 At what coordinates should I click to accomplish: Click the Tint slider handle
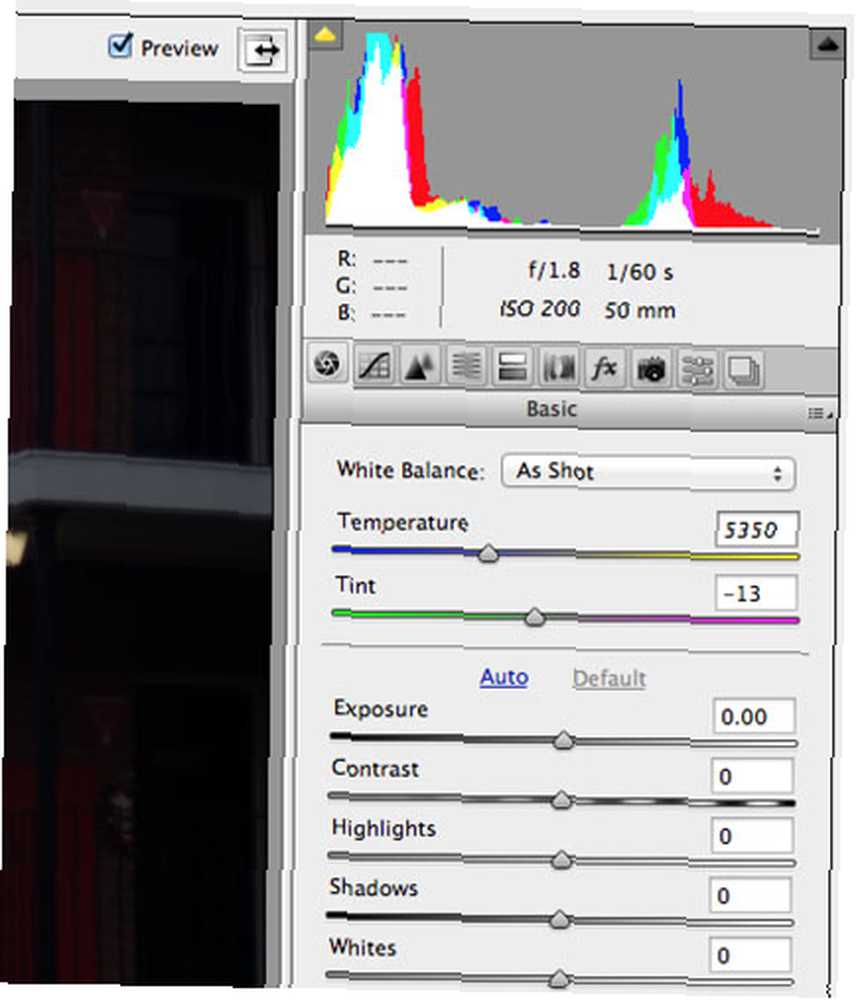(x=535, y=617)
